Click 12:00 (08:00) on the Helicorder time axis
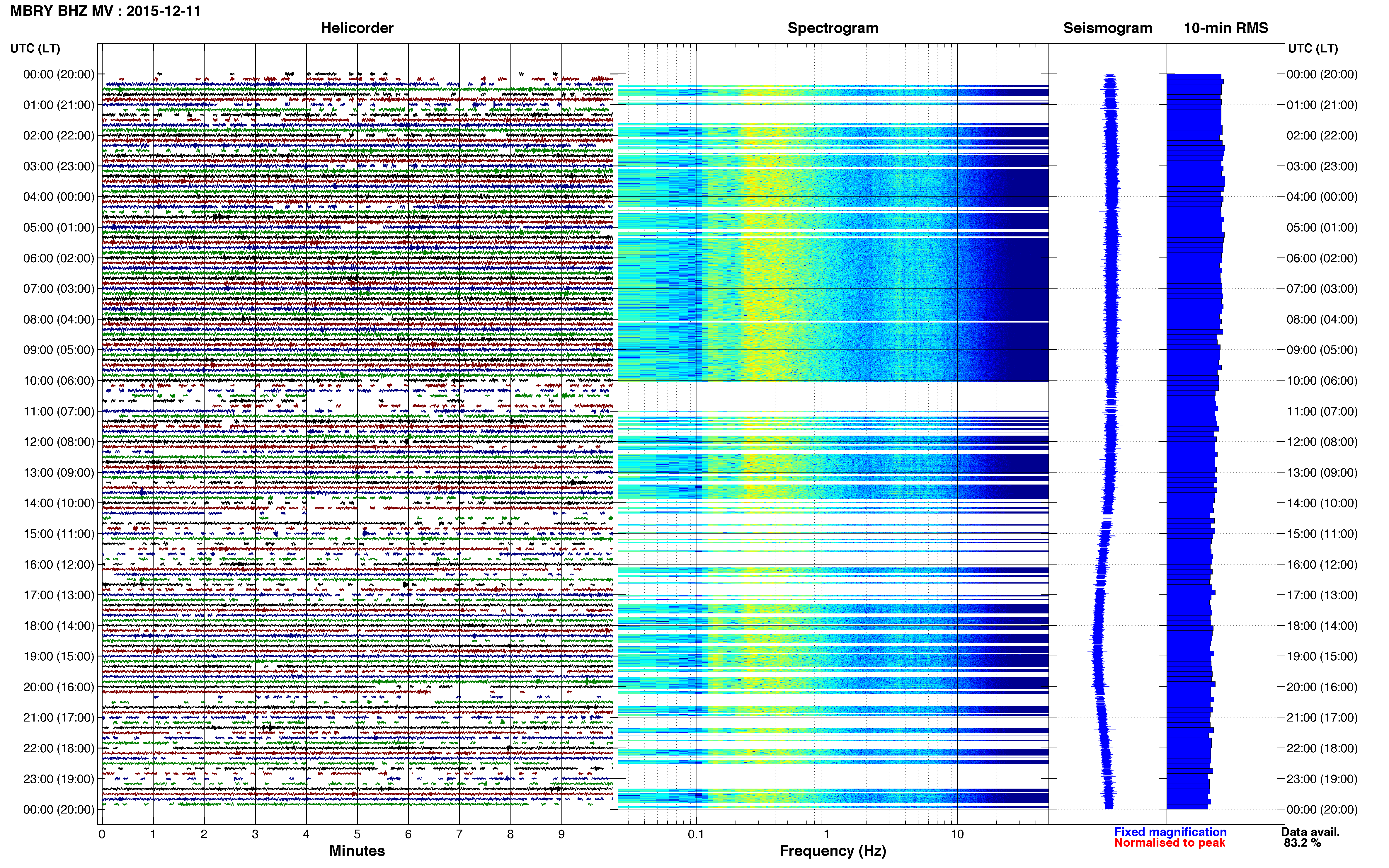 pyautogui.click(x=59, y=442)
